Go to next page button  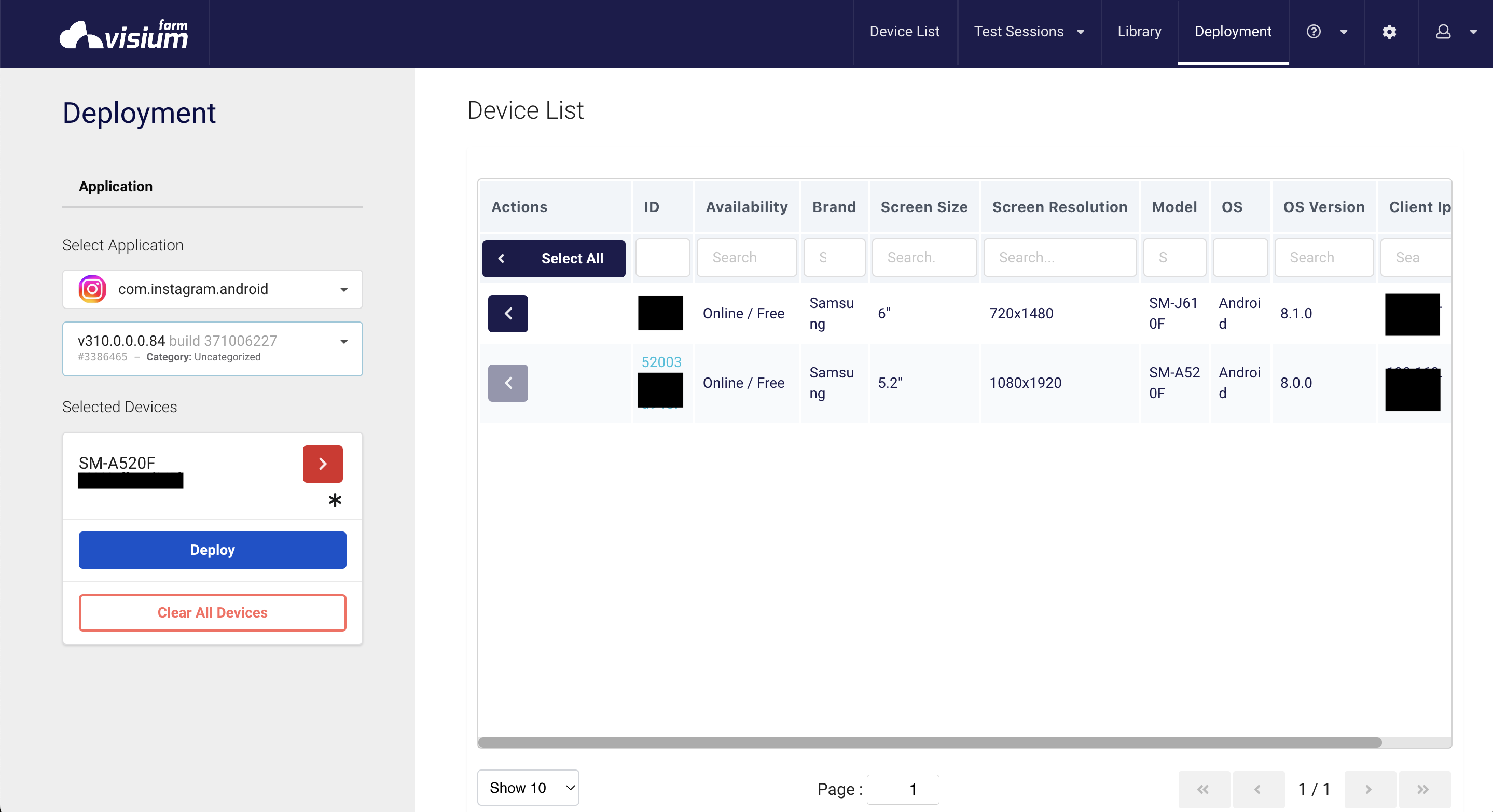pos(1370,789)
